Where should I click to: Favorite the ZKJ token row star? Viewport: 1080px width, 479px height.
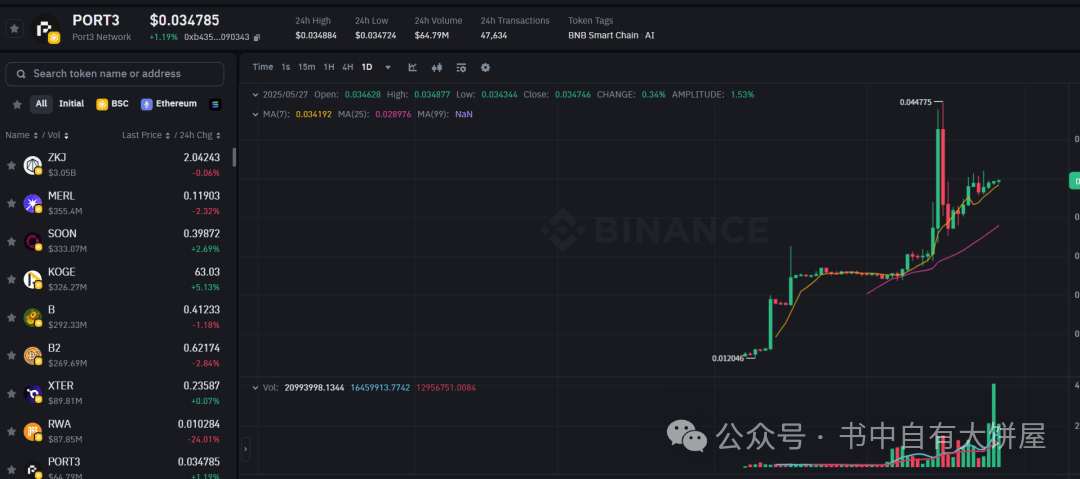11,165
